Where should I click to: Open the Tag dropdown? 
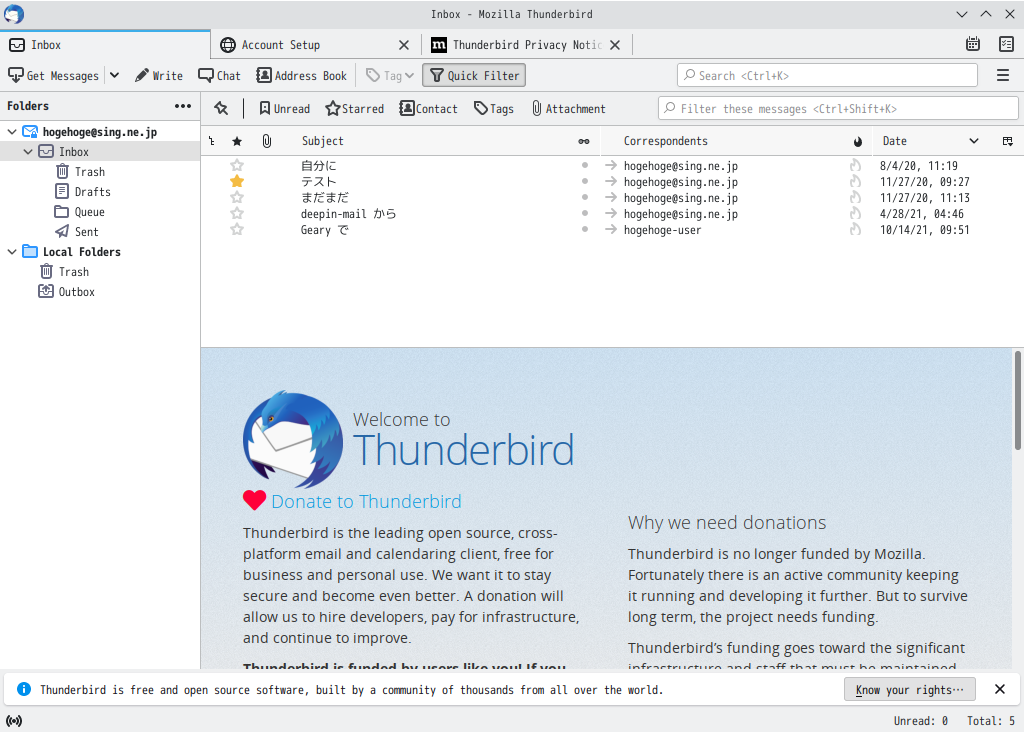pos(390,76)
